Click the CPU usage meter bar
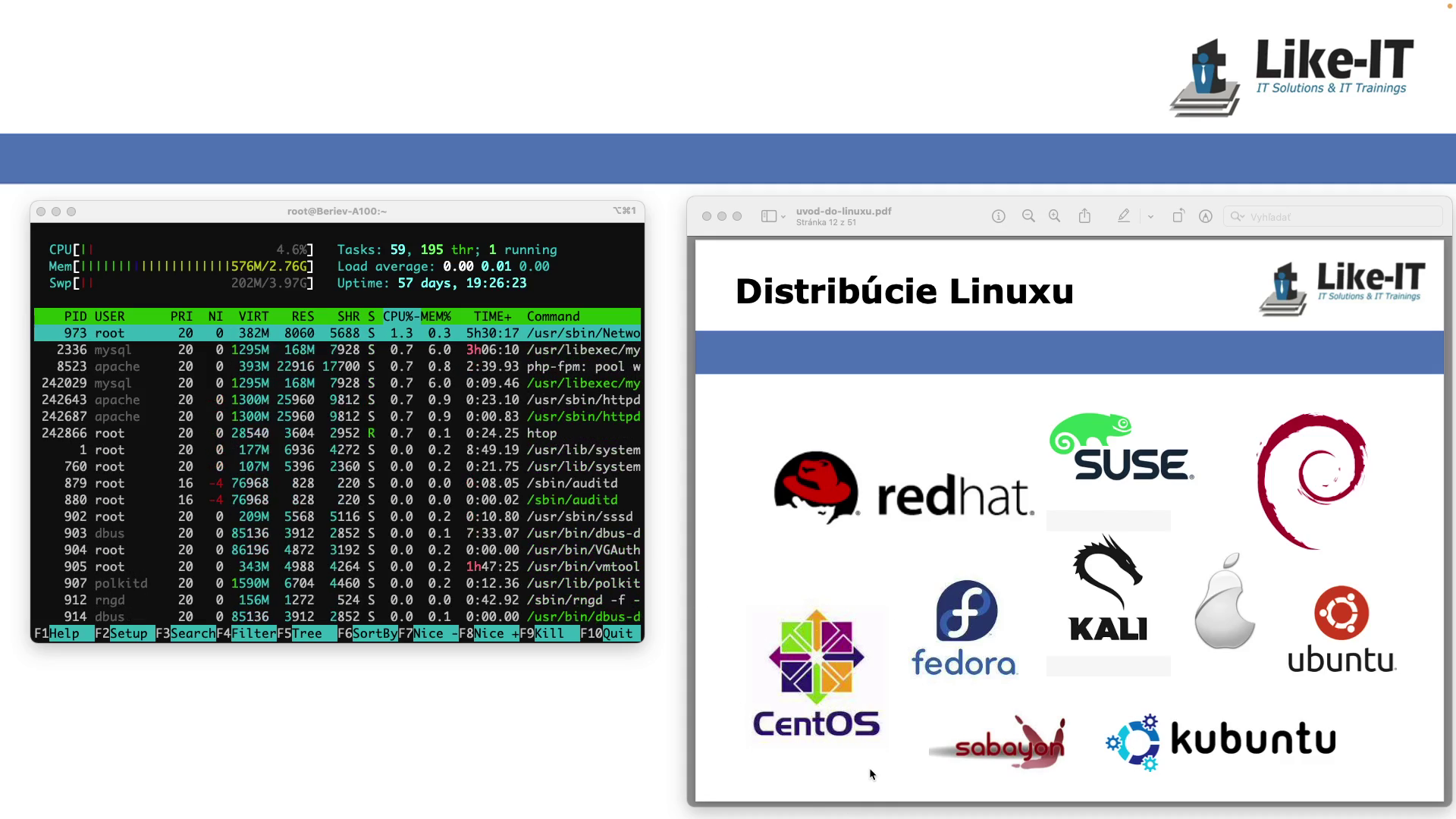Screen dimensions: 1456x819 (x=181, y=249)
